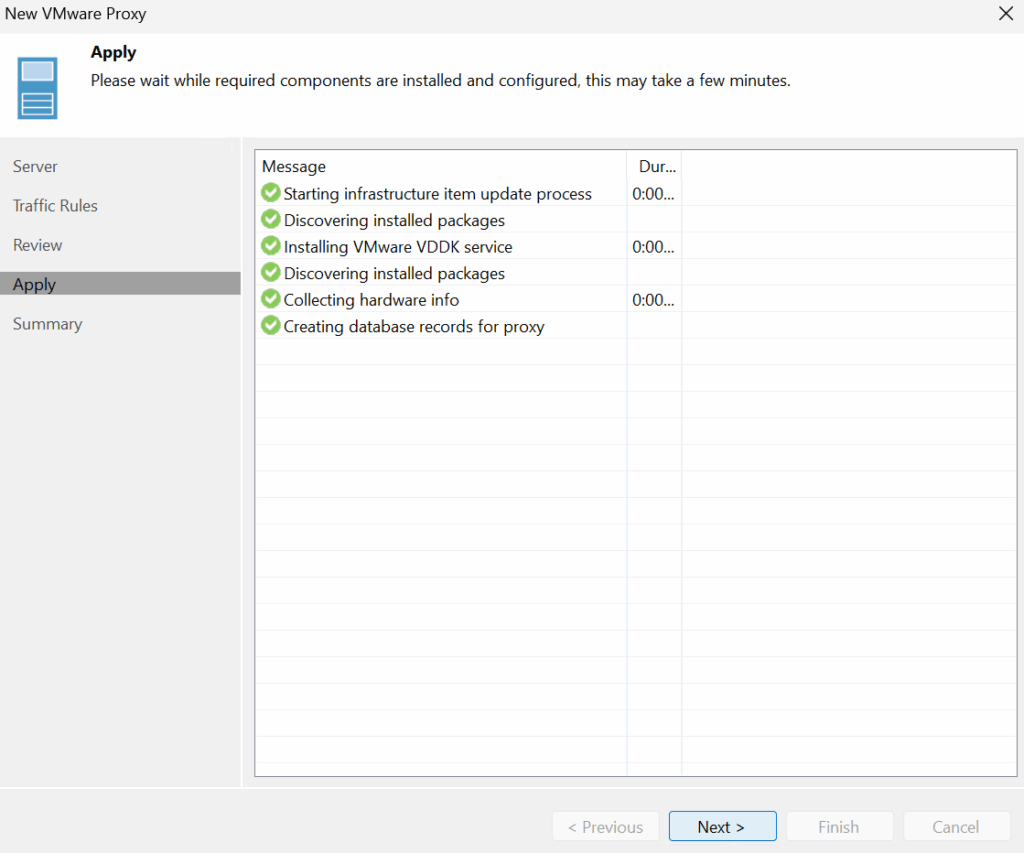Click the Dur... column header
Viewport: 1024px width, 853px height.
[x=654, y=167]
